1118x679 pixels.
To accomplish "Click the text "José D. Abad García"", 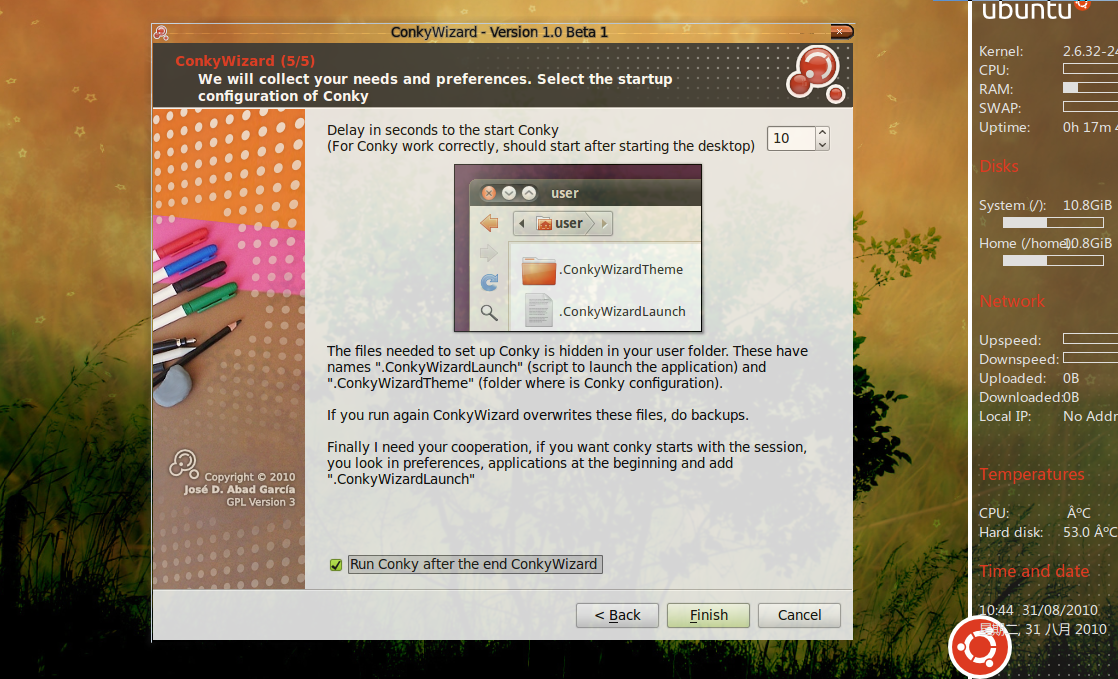I will coord(240,490).
